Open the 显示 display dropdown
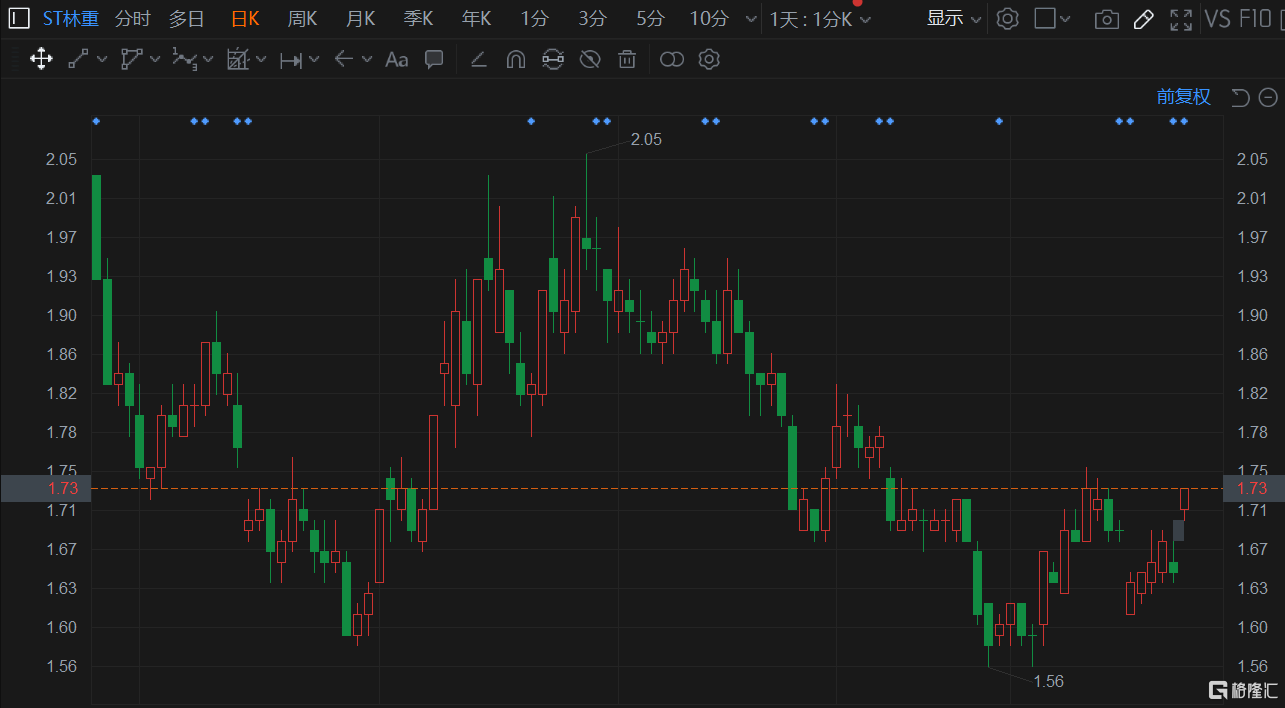Screen dimensions: 1285x708 tap(953, 18)
